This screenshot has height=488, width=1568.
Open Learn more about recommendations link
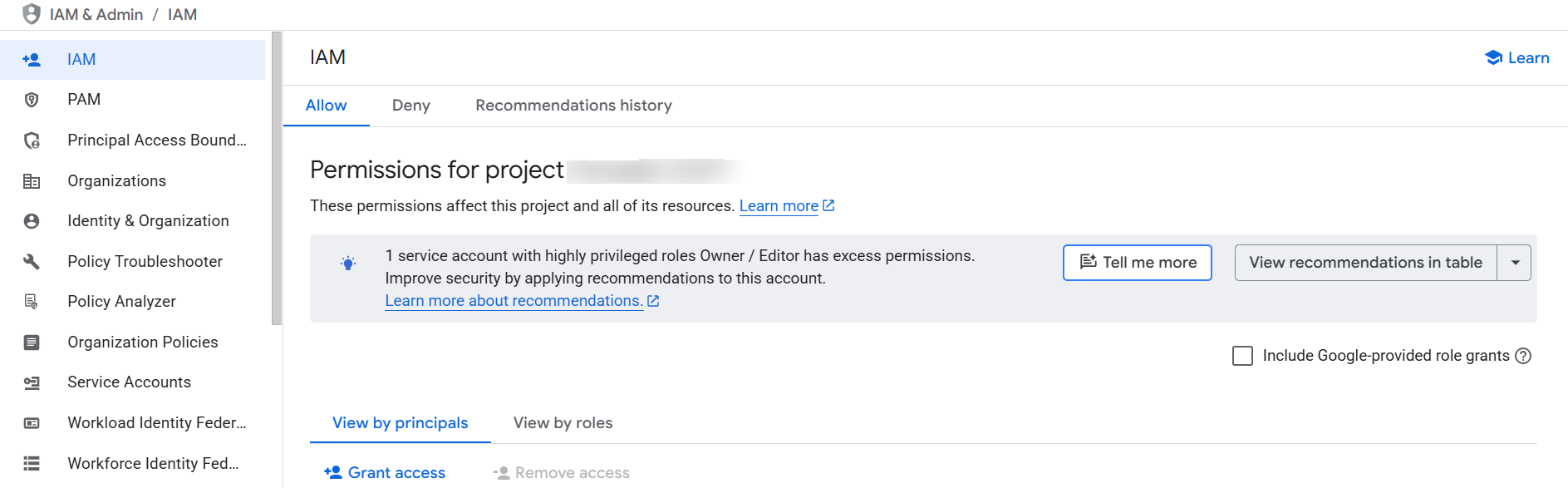[x=514, y=301]
